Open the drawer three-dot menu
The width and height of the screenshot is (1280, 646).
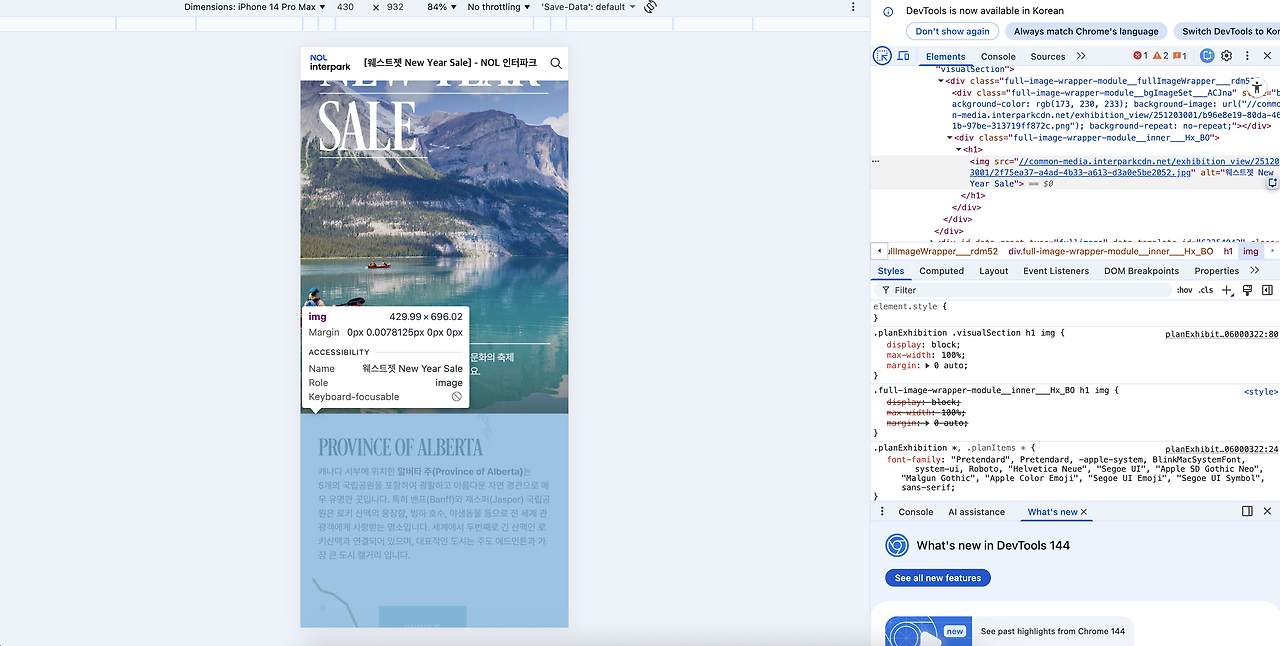point(882,511)
